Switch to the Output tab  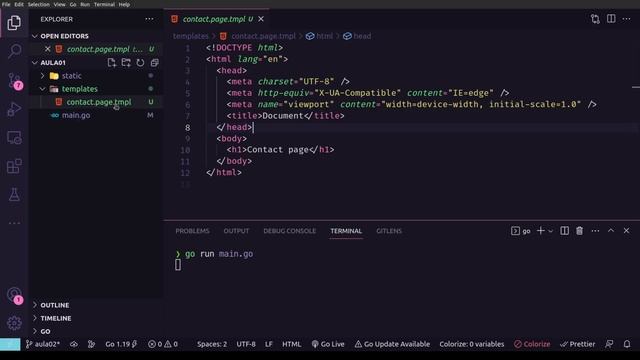[x=236, y=231]
